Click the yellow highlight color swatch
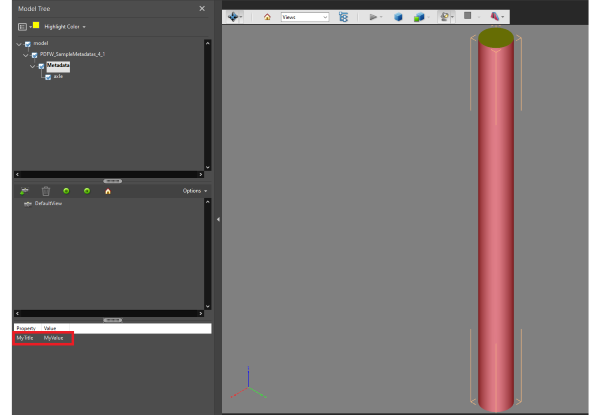 pos(35,26)
